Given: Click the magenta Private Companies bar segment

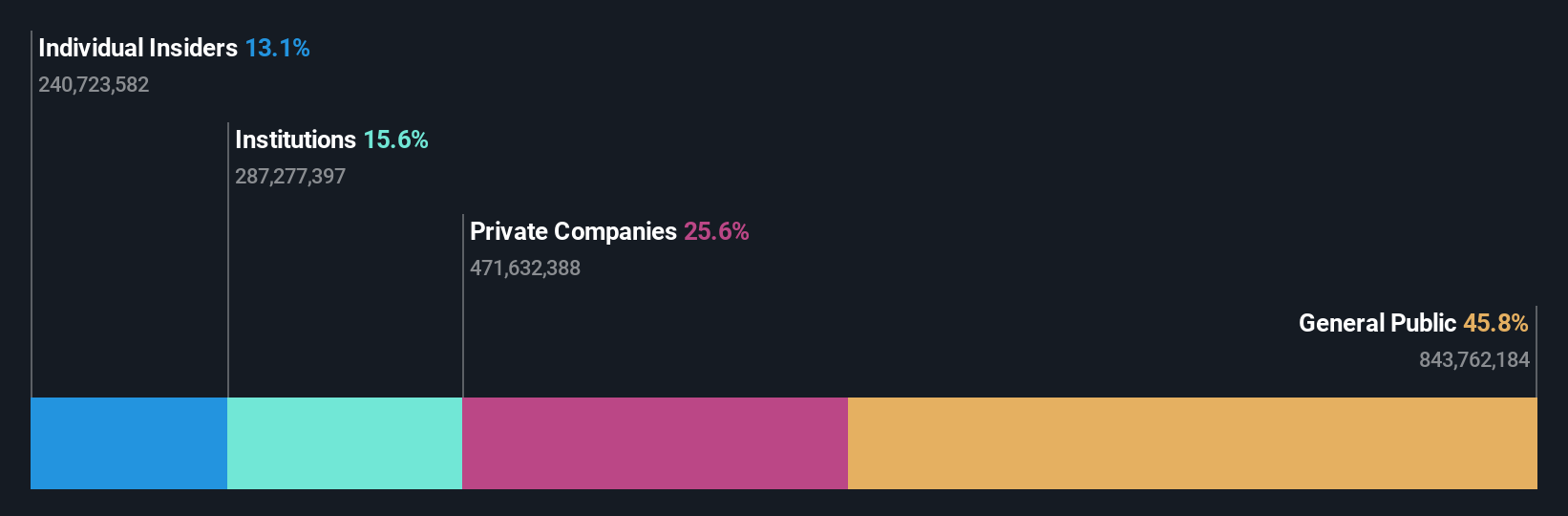Looking at the screenshot, I should click(655, 443).
